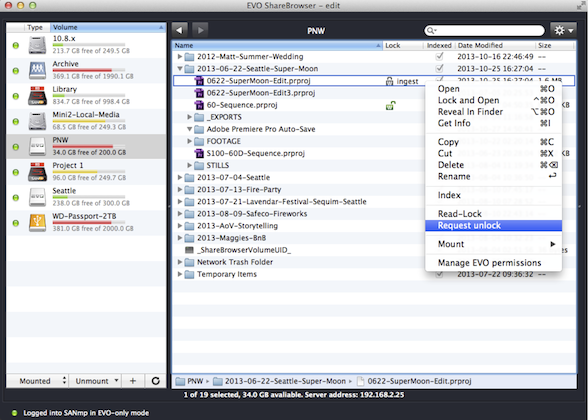Choose Rename in context menu
This screenshot has width=588, height=420.
(493, 176)
